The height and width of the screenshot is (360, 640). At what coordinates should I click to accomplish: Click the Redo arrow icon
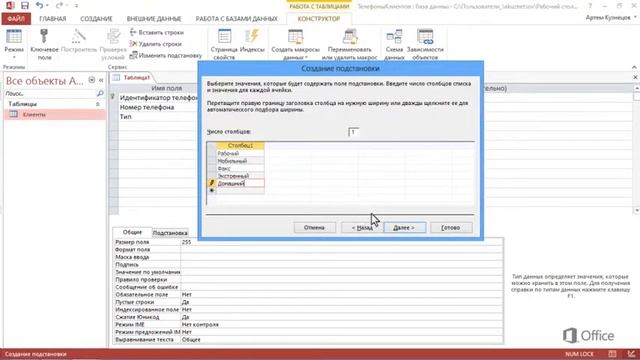tap(59, 5)
